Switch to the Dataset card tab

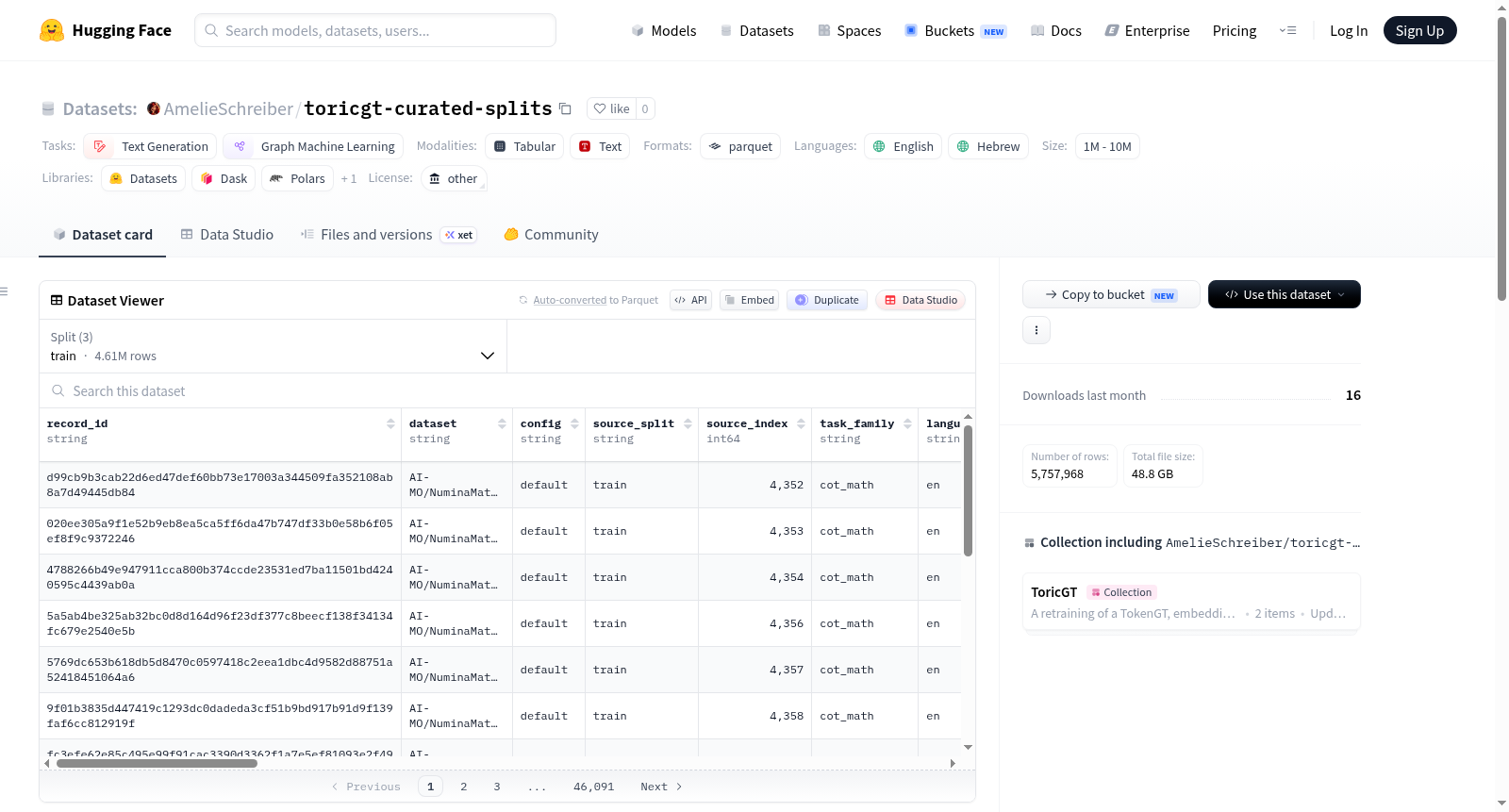pyautogui.click(x=103, y=235)
